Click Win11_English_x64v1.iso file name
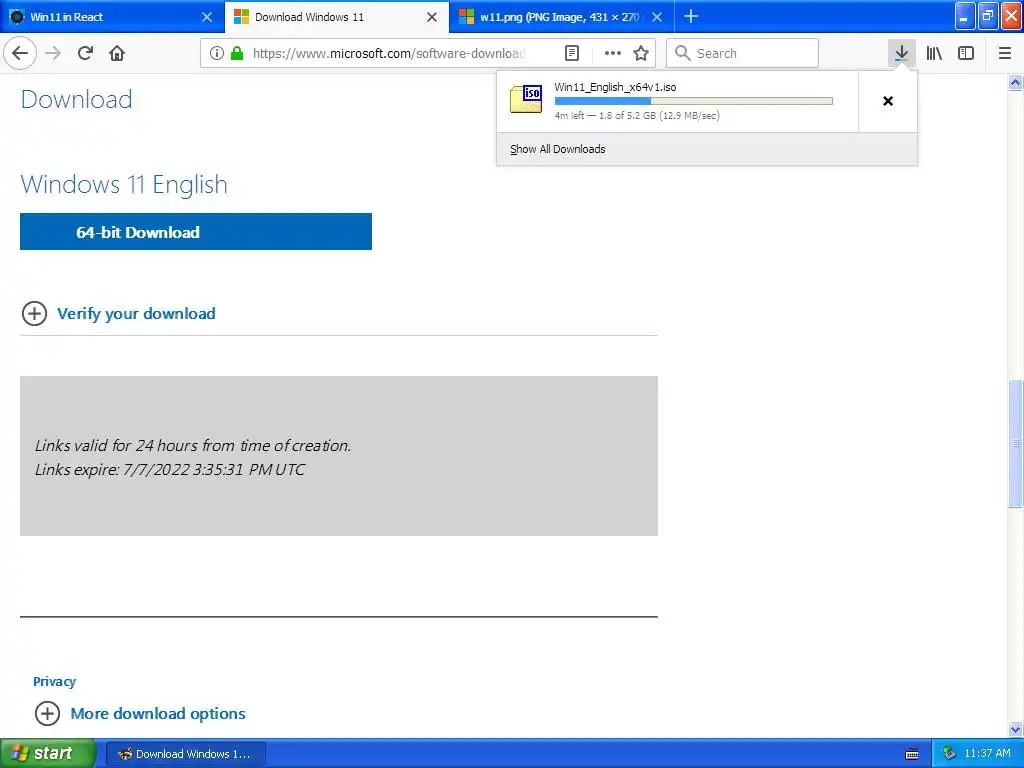 pos(615,87)
